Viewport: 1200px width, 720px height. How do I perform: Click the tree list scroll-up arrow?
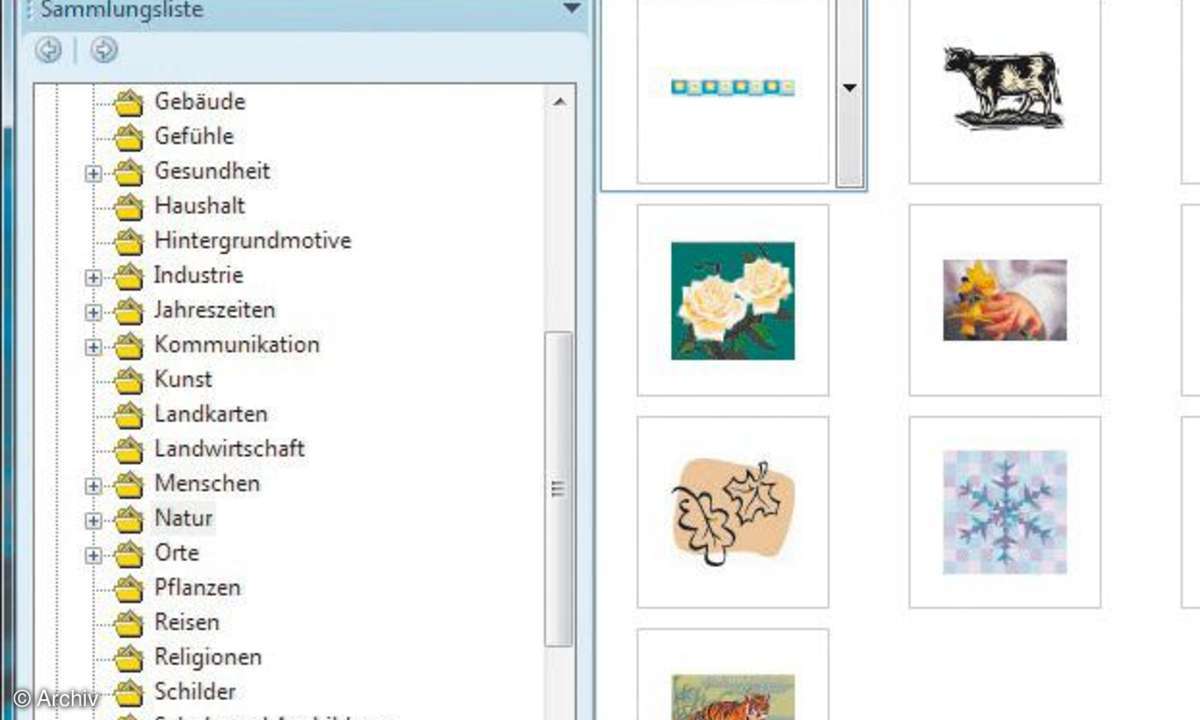tap(559, 102)
